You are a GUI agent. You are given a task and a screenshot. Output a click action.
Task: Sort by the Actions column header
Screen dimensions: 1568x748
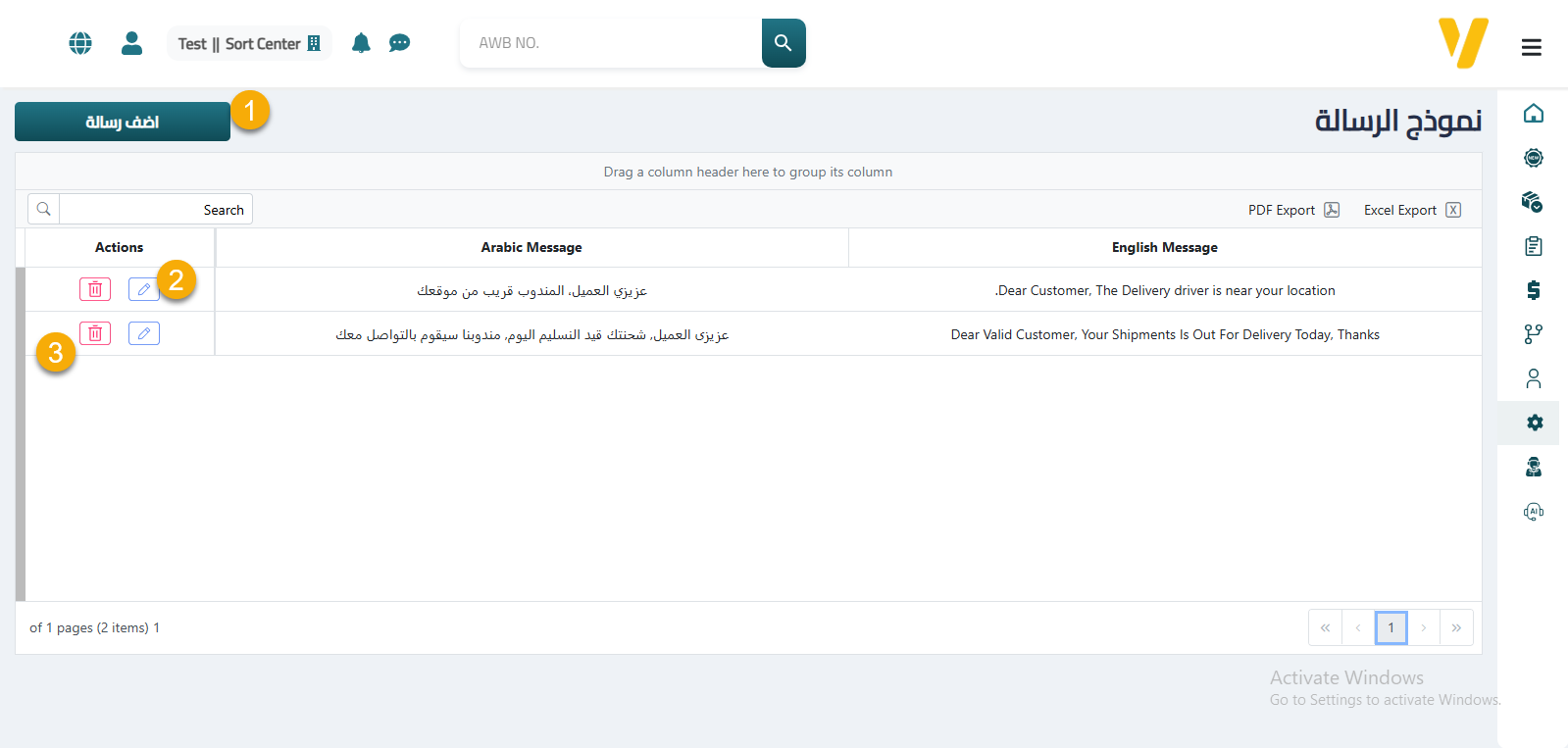tap(120, 248)
